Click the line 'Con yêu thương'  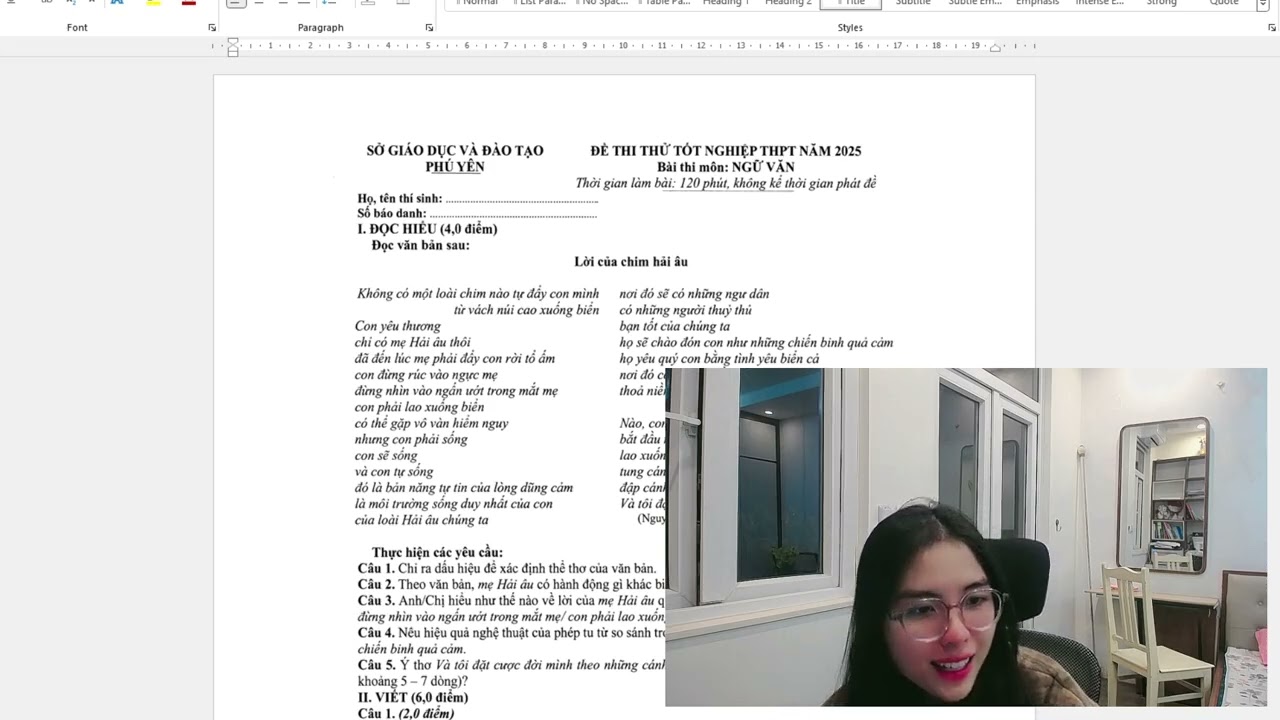coord(398,326)
